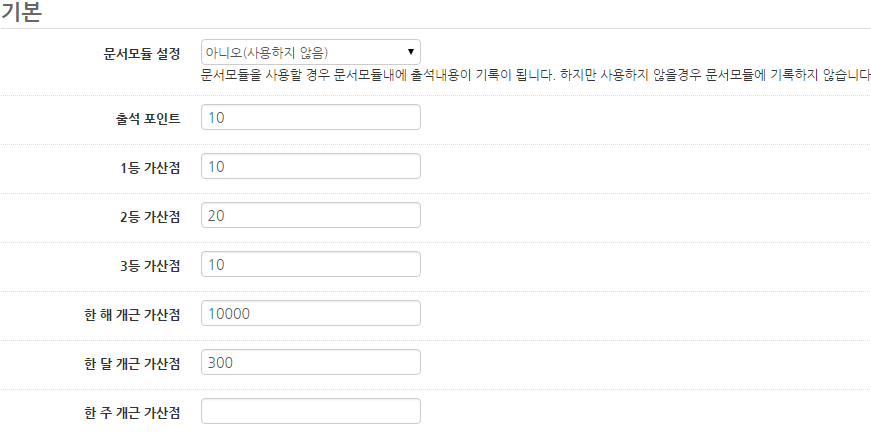Screen dimensions: 871x433
Task: Select the 아니오(사용하지 않음) combo box value
Action: click(300, 52)
